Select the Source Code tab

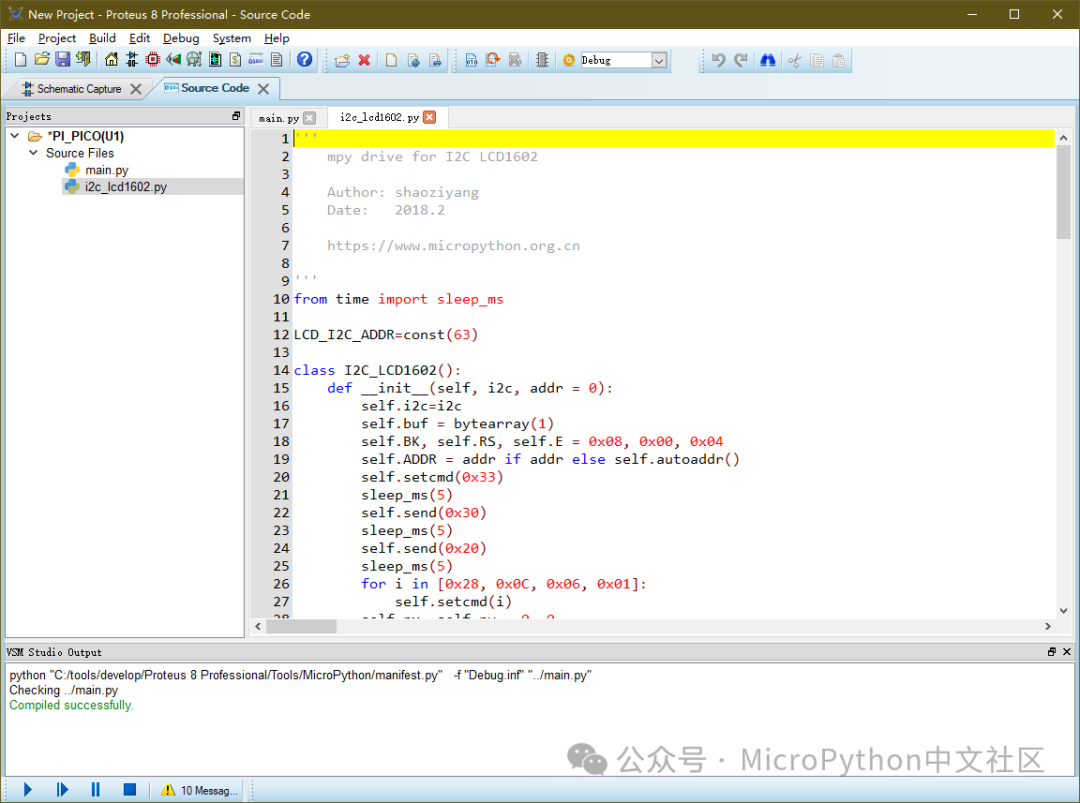[x=207, y=88]
